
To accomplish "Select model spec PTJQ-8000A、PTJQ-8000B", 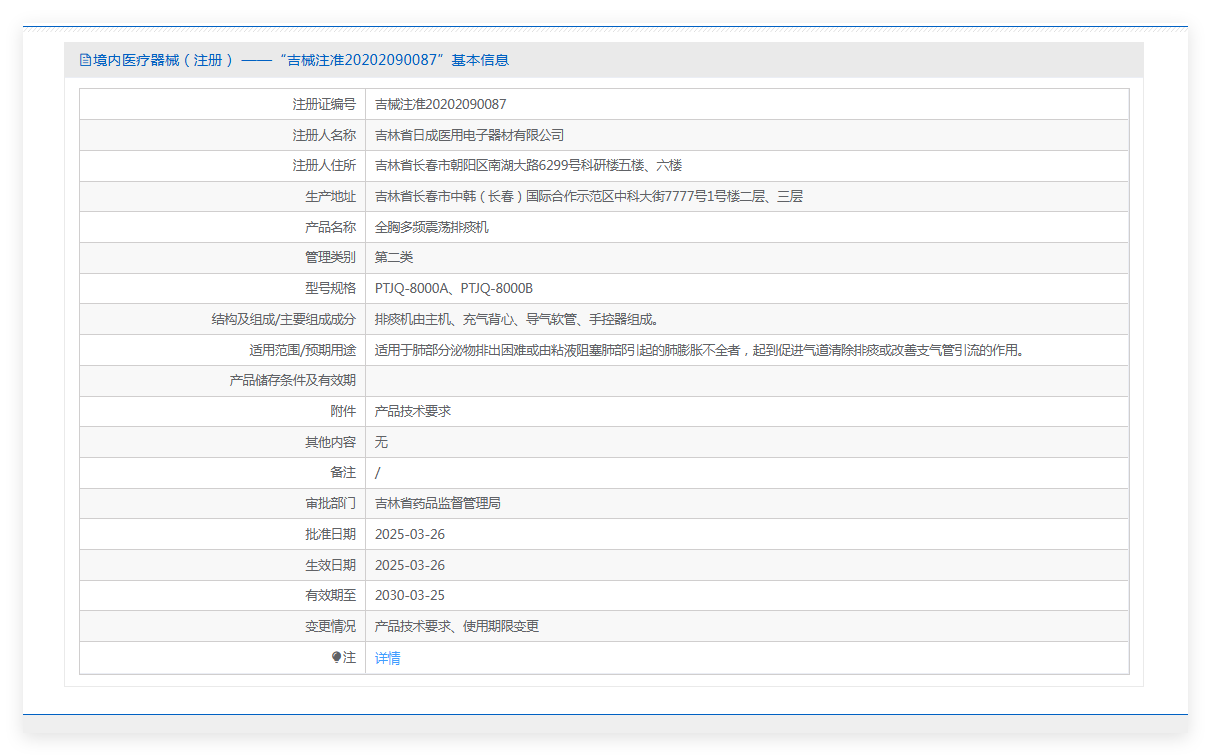I will pyautogui.click(x=454, y=288).
